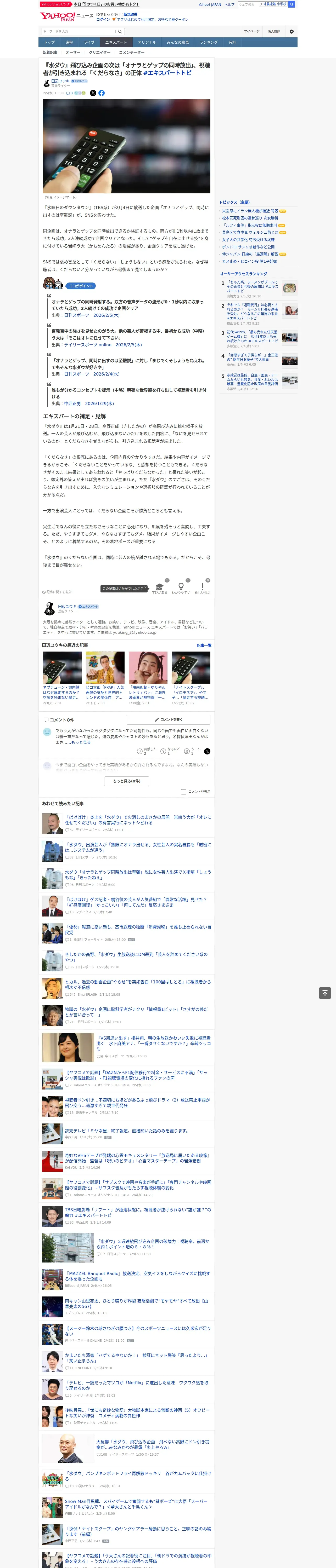Click ココがポイント characters icon
336x1568 pixels.
[x=53, y=284]
